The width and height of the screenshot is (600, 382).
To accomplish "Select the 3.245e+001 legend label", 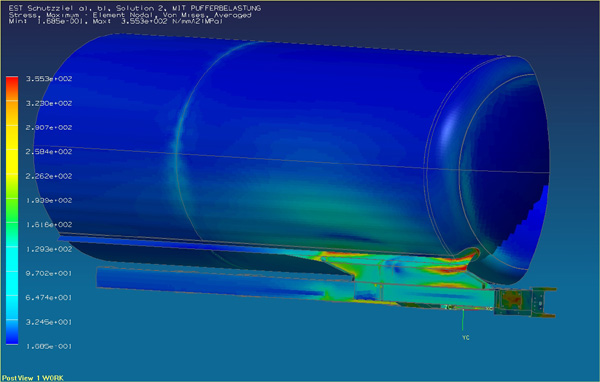I will [49, 322].
